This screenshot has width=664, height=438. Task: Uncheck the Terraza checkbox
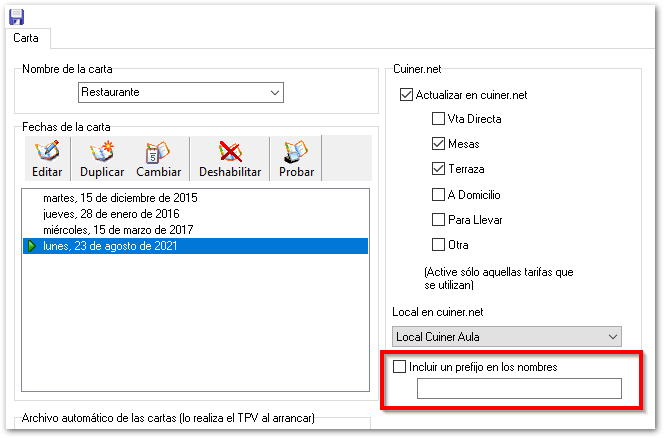[438, 169]
